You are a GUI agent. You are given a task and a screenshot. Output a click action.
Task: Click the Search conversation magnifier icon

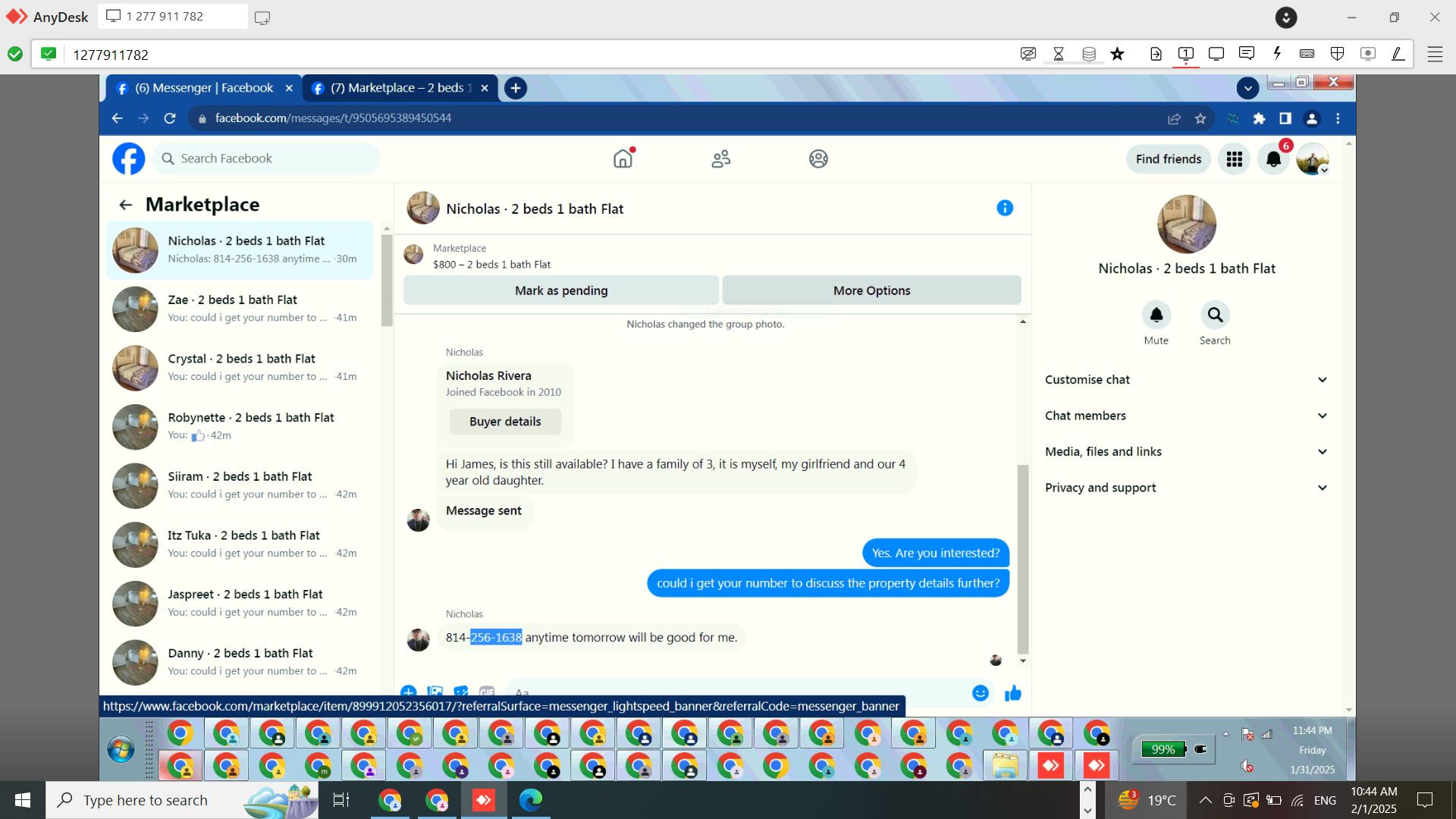coord(1215,315)
